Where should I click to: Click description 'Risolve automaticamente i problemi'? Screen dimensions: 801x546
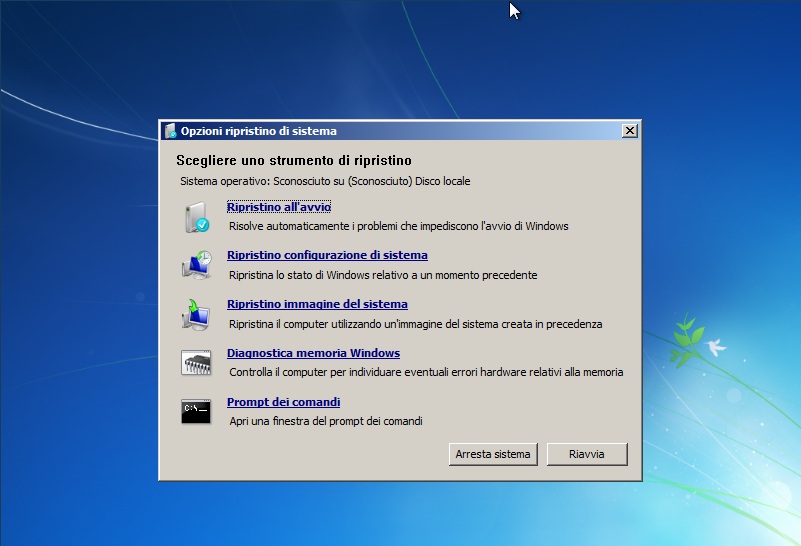coord(398,226)
